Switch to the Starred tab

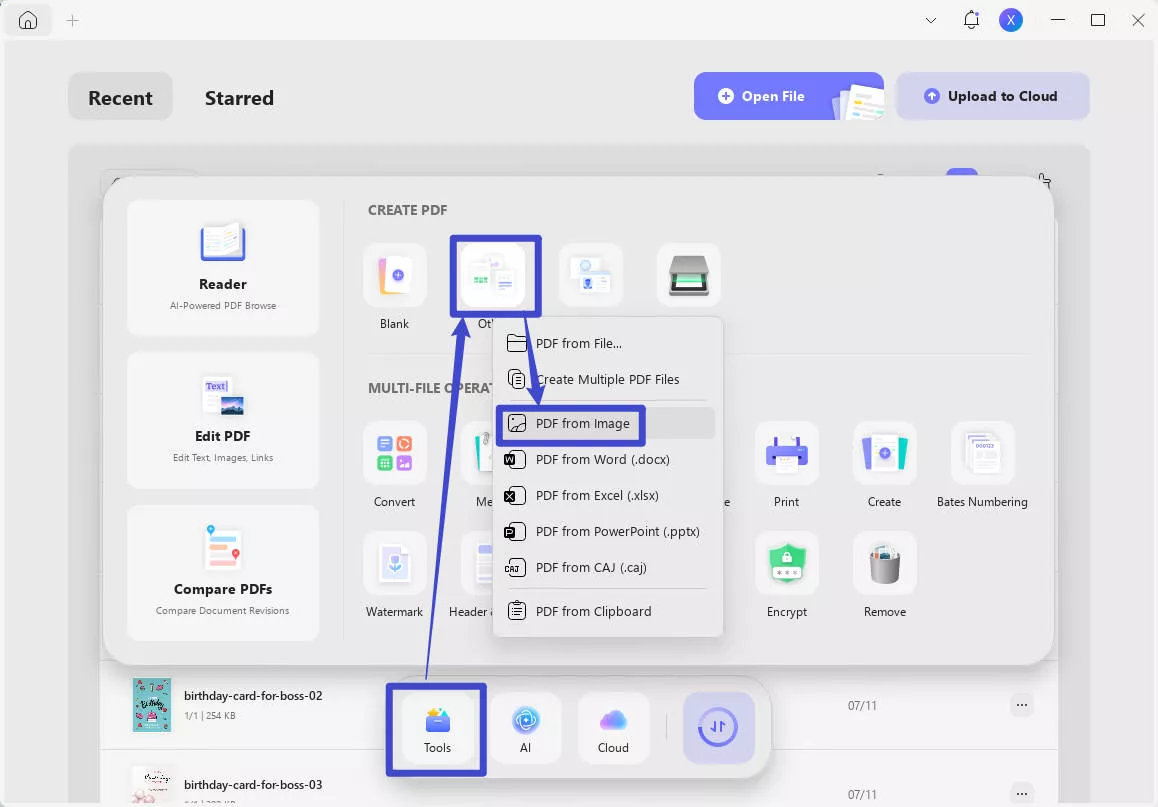coord(239,98)
